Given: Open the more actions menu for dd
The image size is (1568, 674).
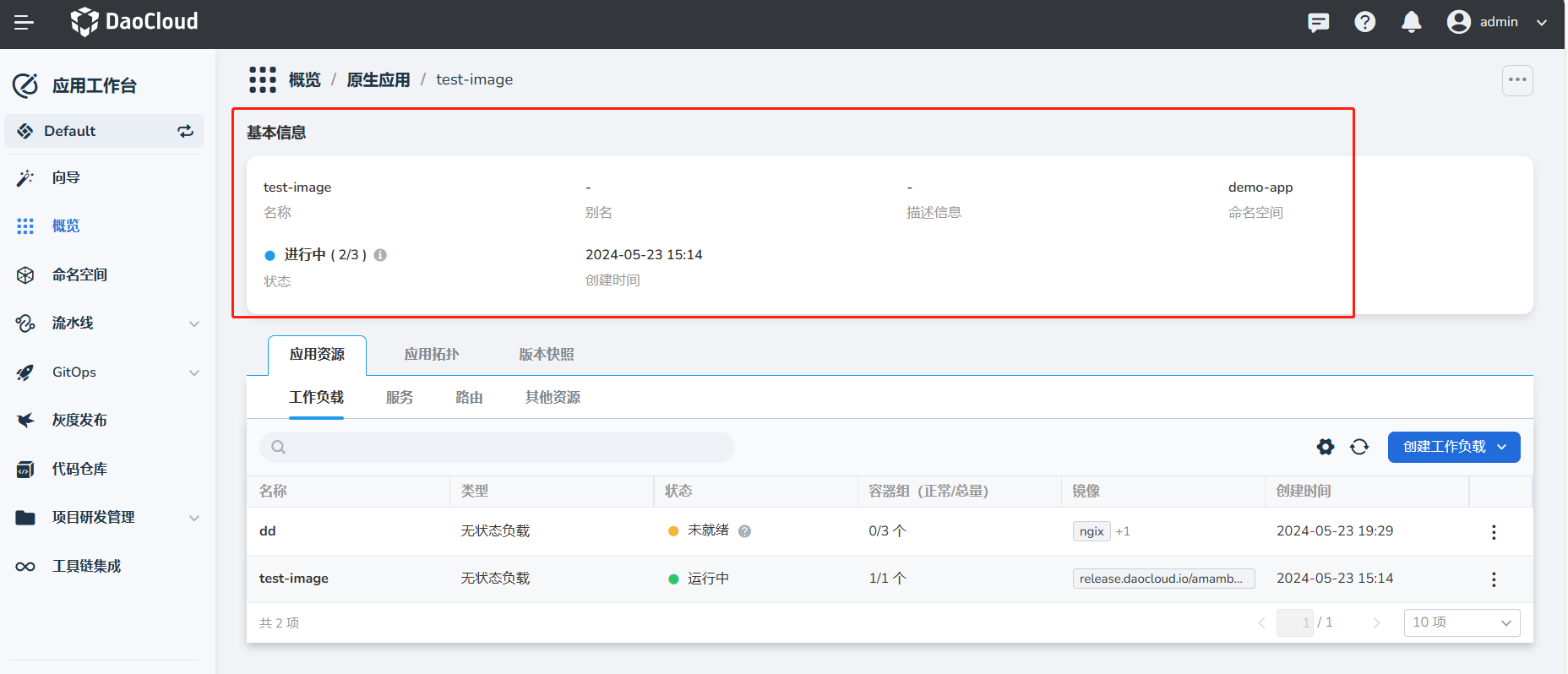Looking at the screenshot, I should pyautogui.click(x=1494, y=532).
